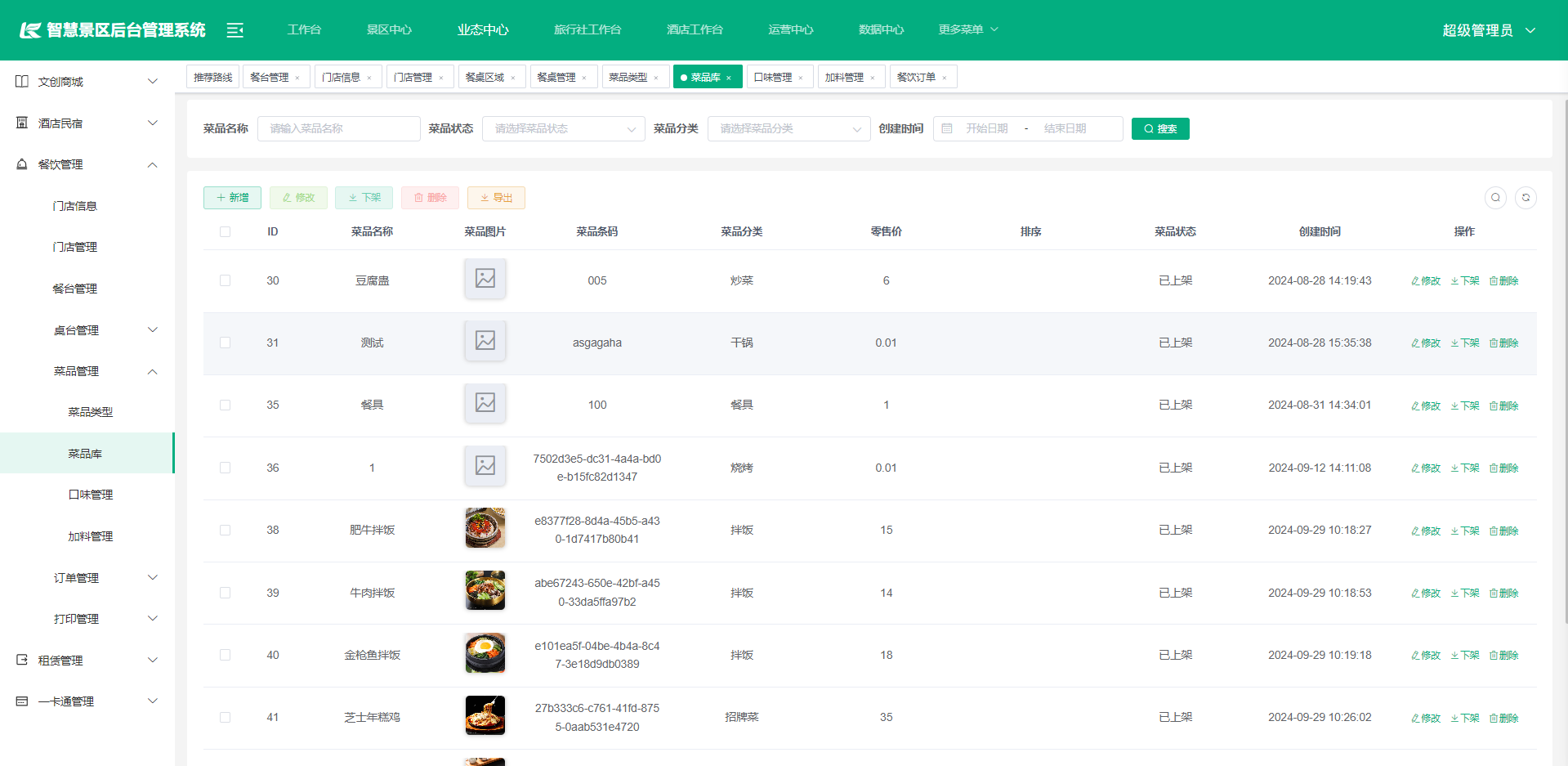This screenshot has width=1568, height=766.
Task: Take 芝士年糕鸡 off the shelf
Action: [x=1465, y=719]
